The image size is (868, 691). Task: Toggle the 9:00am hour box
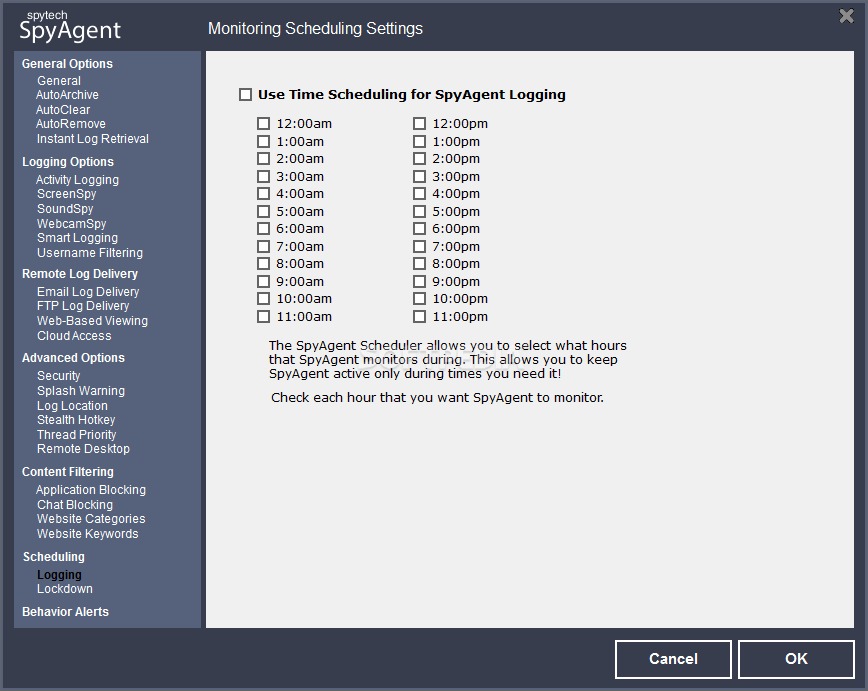(x=264, y=281)
